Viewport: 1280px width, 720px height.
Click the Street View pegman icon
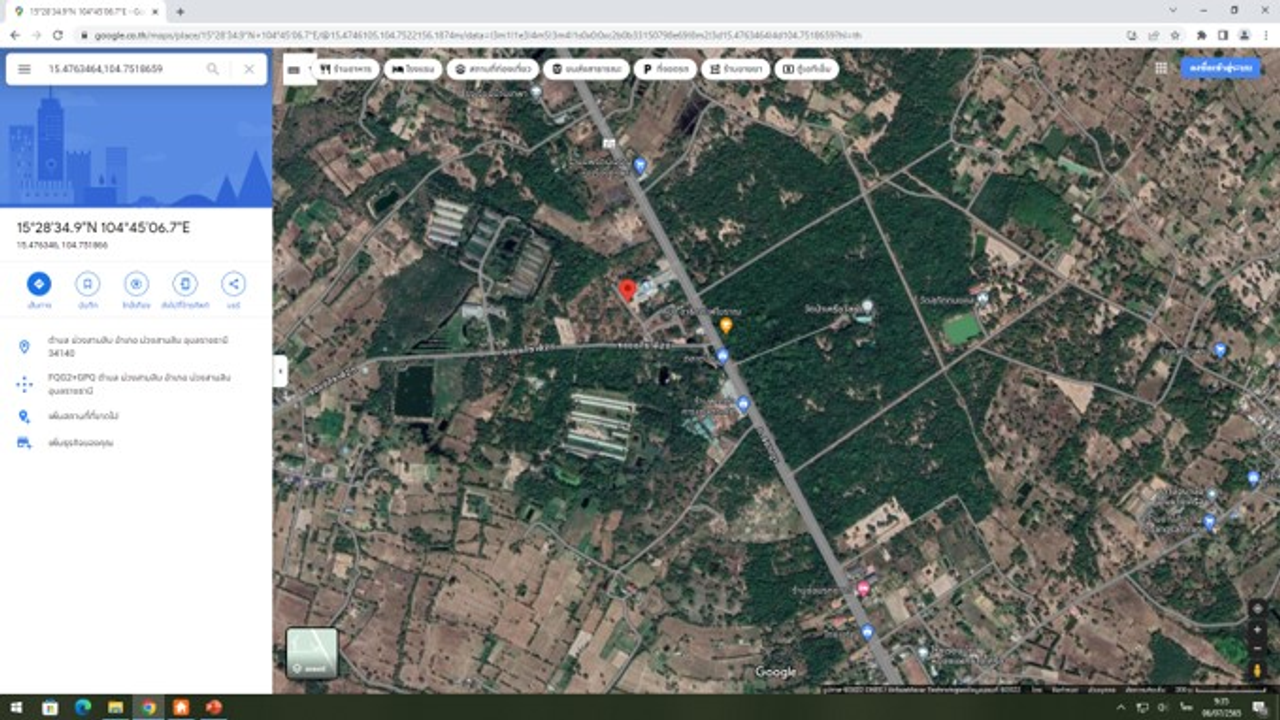(1258, 670)
